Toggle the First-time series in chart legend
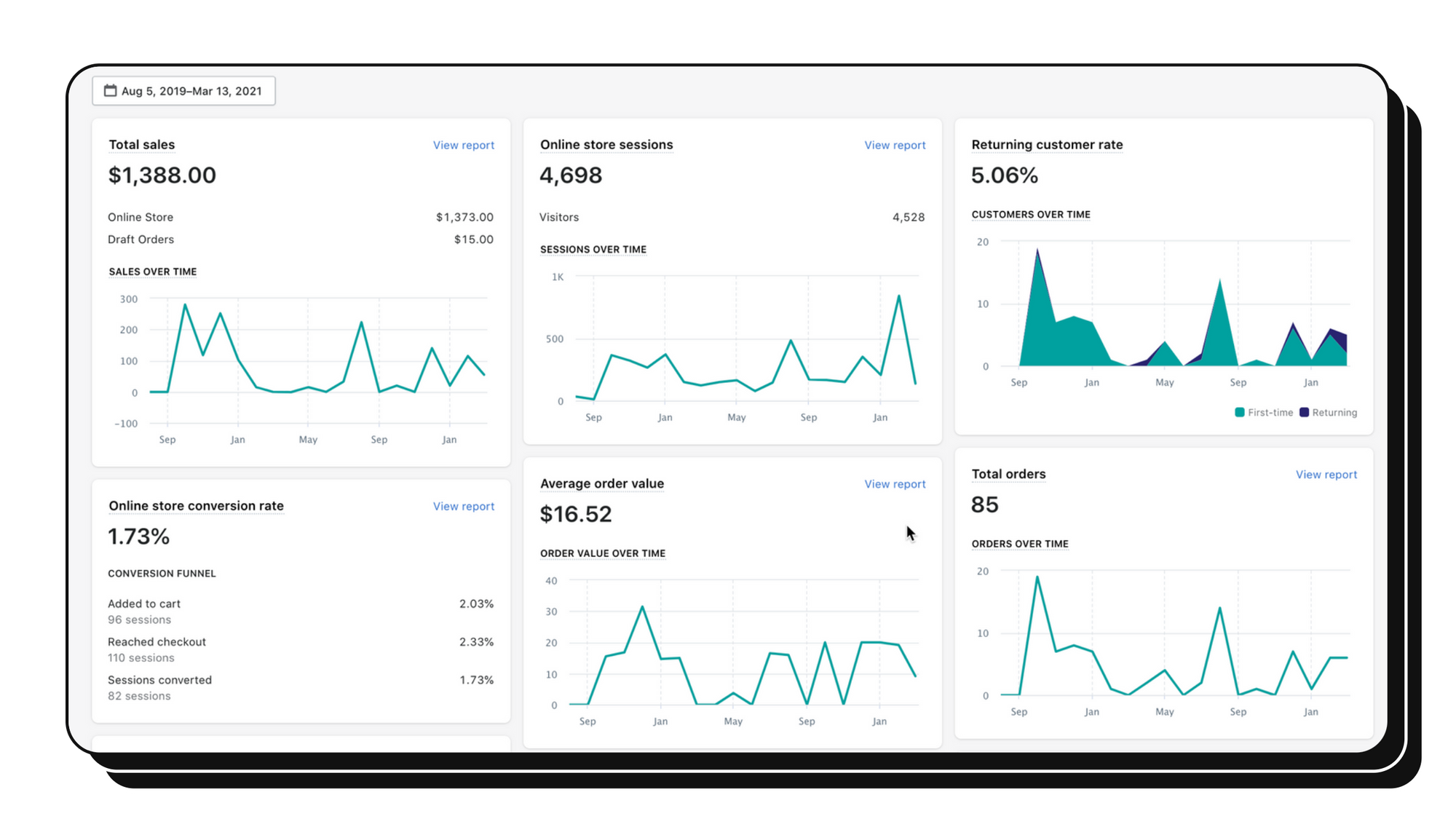The height and width of the screenshot is (819, 1456). pos(1270,412)
